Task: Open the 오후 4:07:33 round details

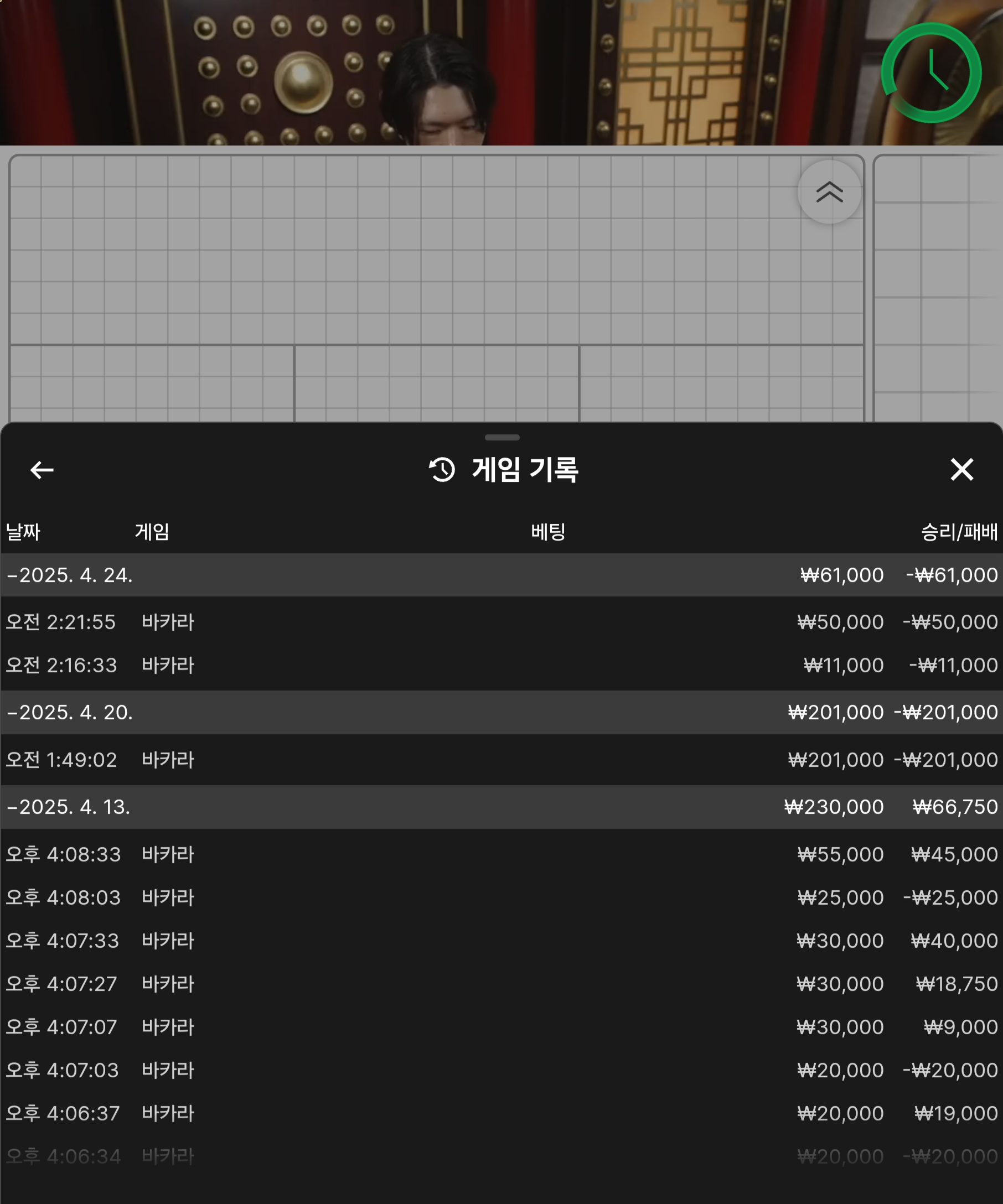Action: pyautogui.click(x=501, y=940)
